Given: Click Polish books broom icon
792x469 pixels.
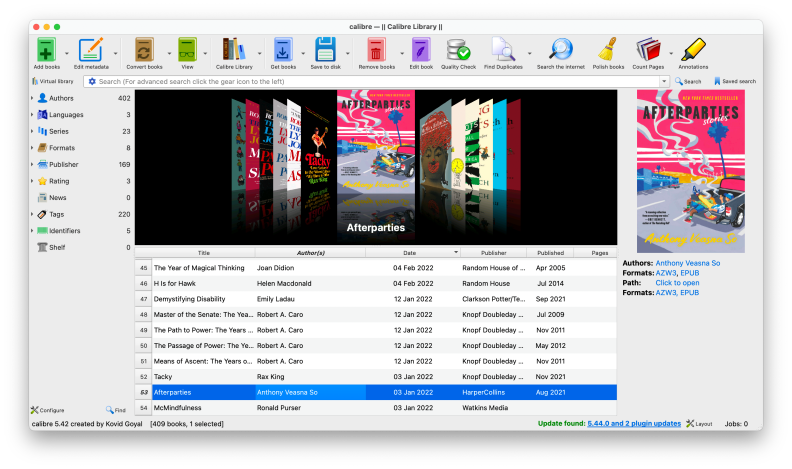Looking at the screenshot, I should click(608, 50).
